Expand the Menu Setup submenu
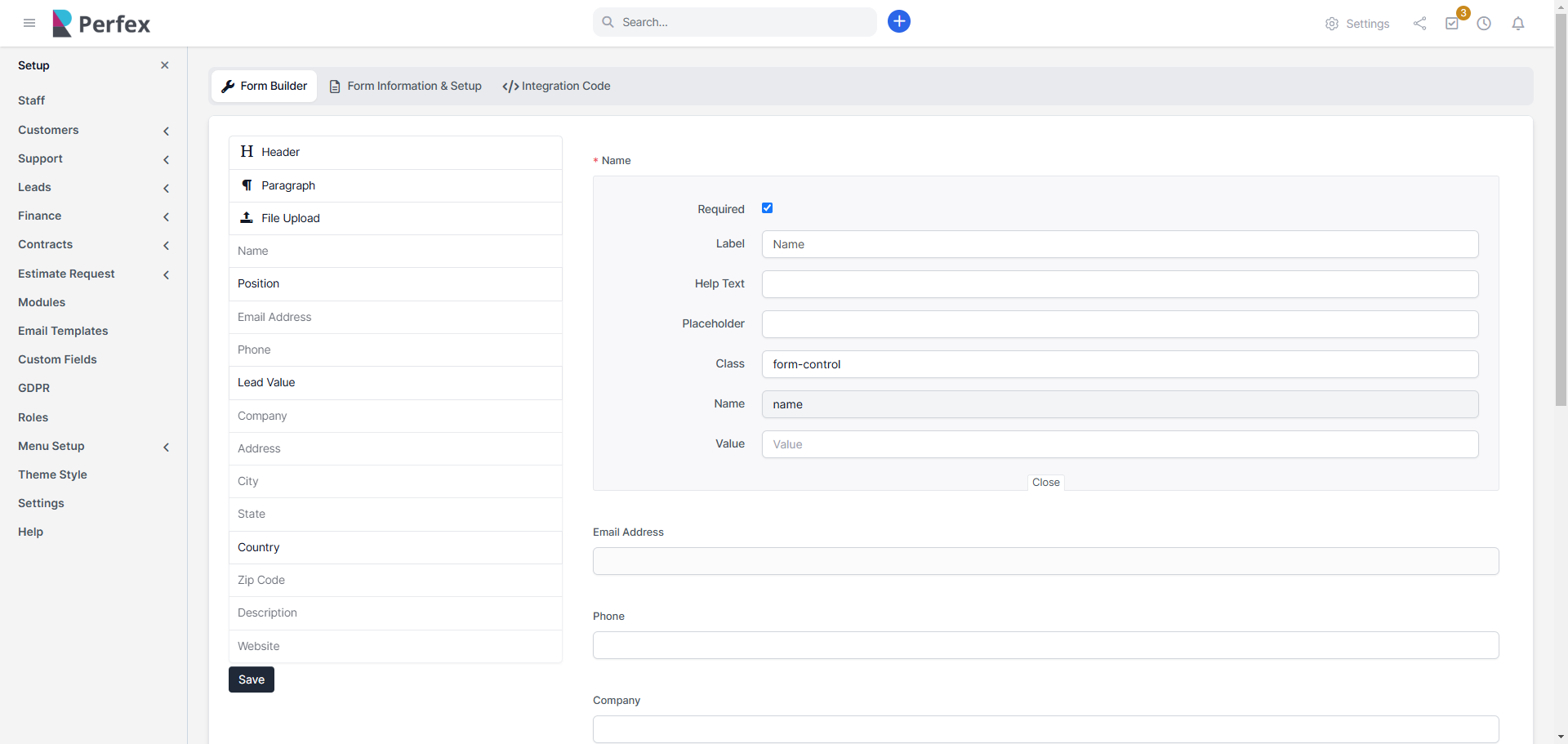 click(x=166, y=447)
